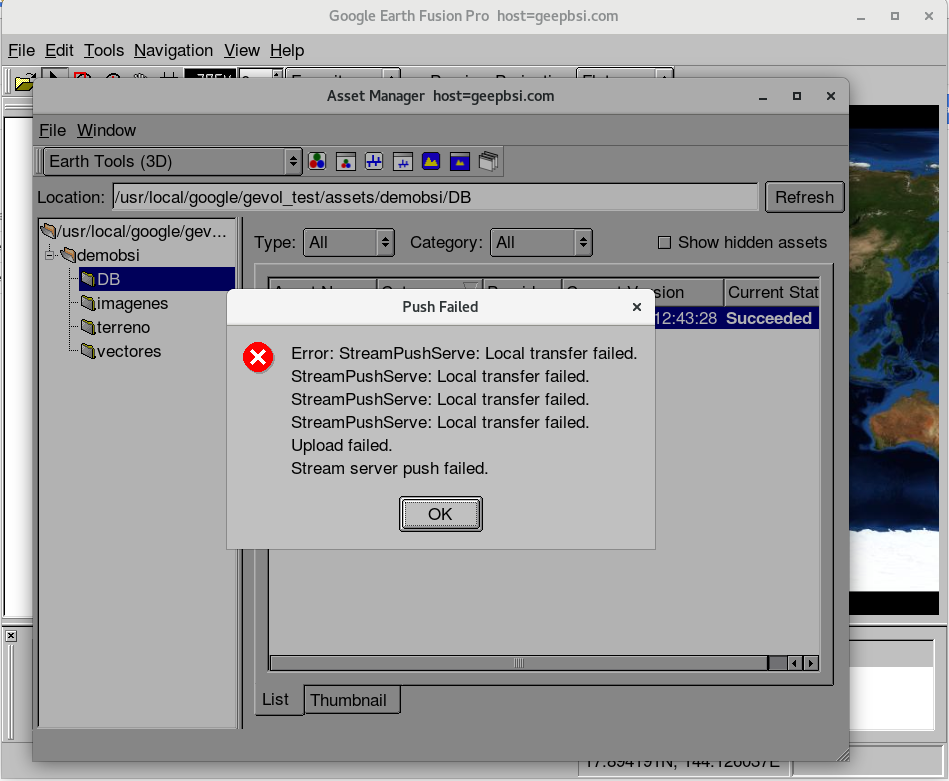Screen dimensions: 949x781
Task: Open Fusion Pro Help menu
Action: point(287,50)
